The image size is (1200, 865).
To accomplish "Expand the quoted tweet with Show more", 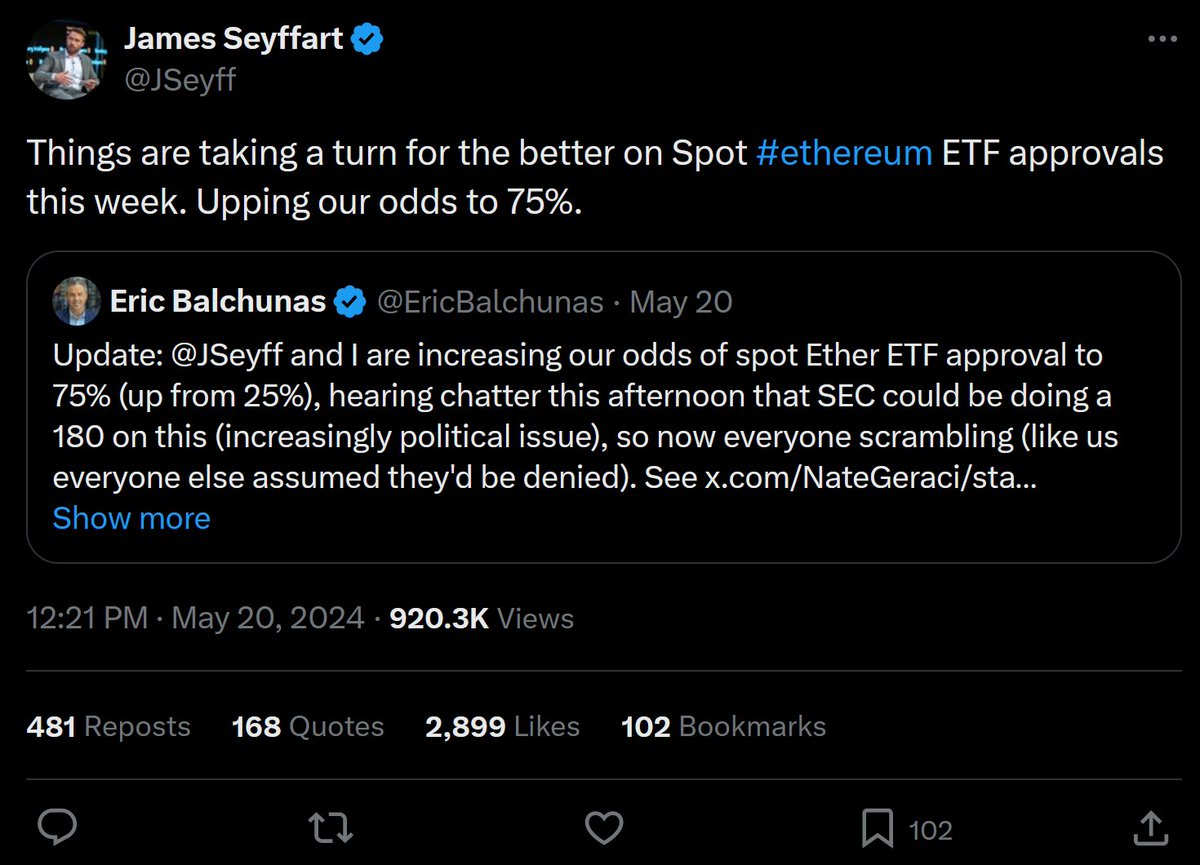I will tap(131, 518).
